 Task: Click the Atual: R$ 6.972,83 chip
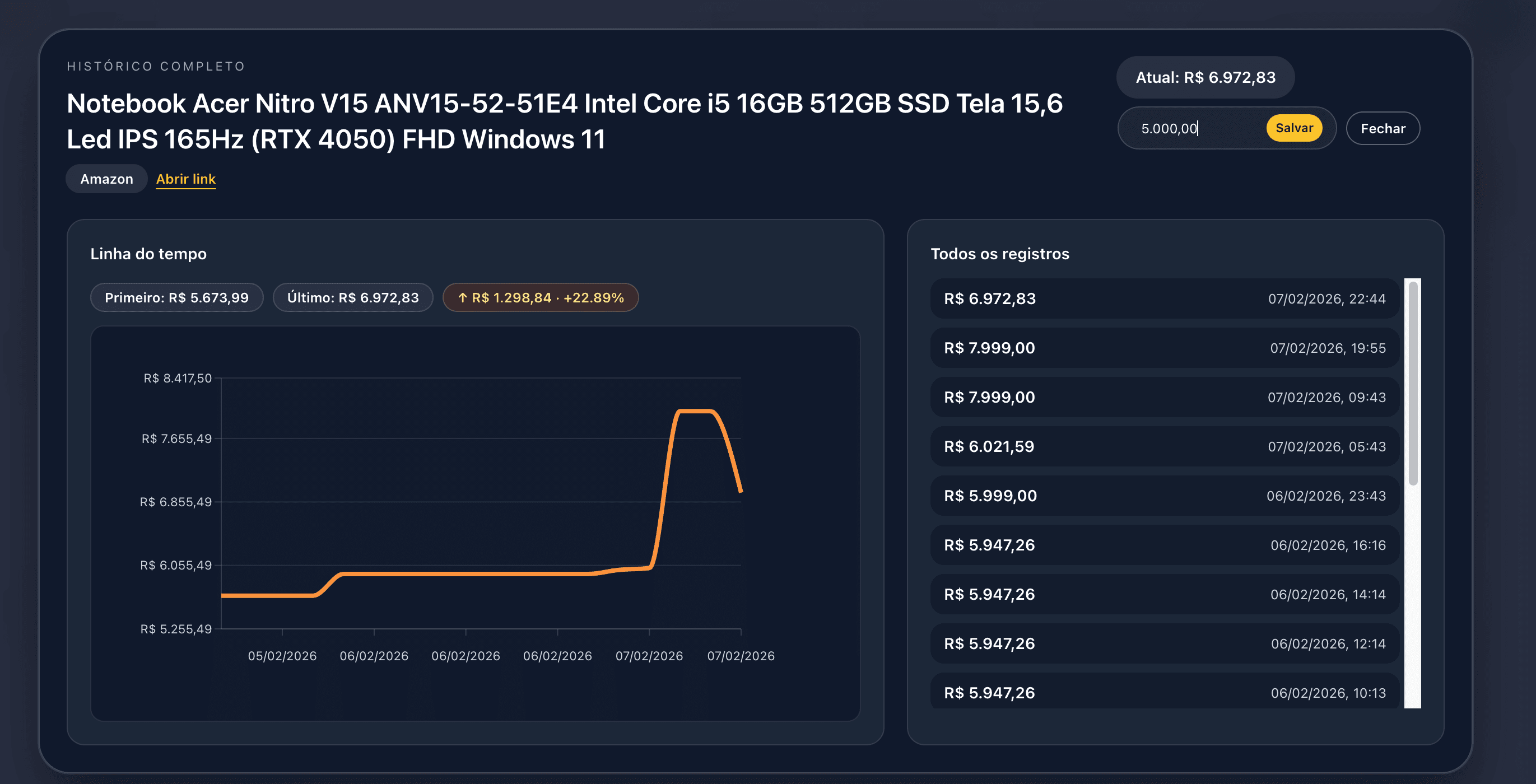click(1205, 77)
